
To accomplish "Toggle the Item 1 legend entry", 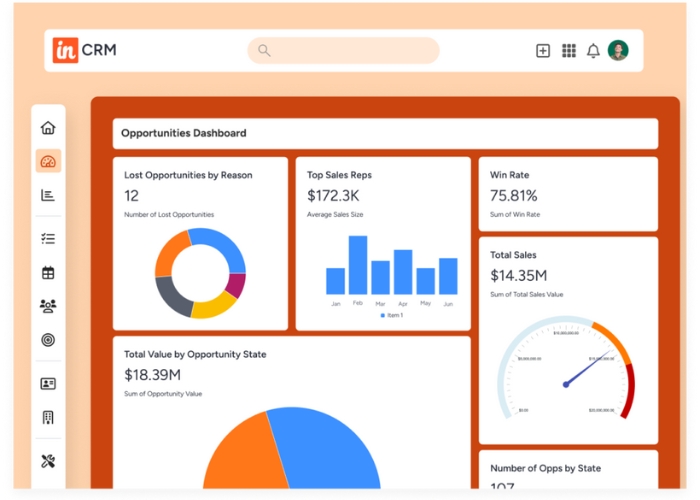I will [x=392, y=315].
